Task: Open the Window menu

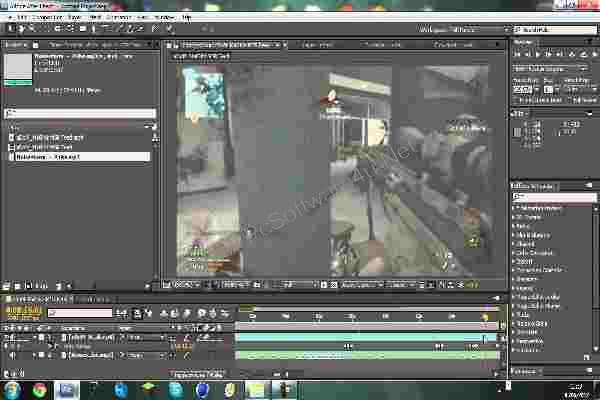Action: pyautogui.click(x=165, y=18)
